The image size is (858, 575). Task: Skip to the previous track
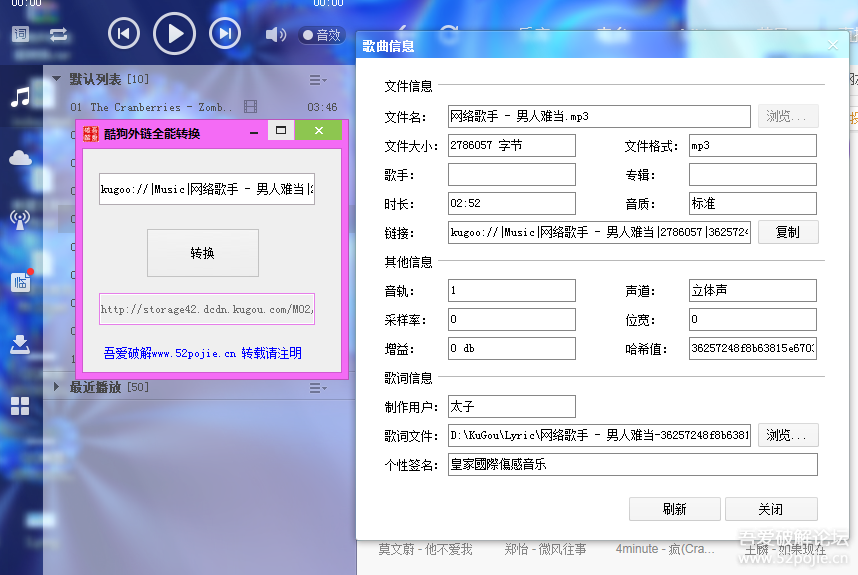tap(123, 34)
